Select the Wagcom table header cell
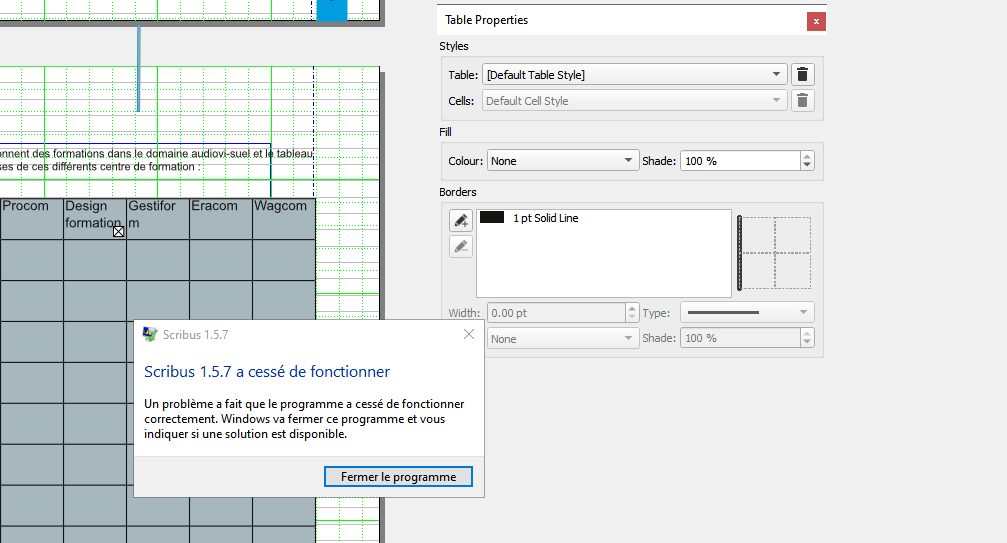 tap(283, 218)
